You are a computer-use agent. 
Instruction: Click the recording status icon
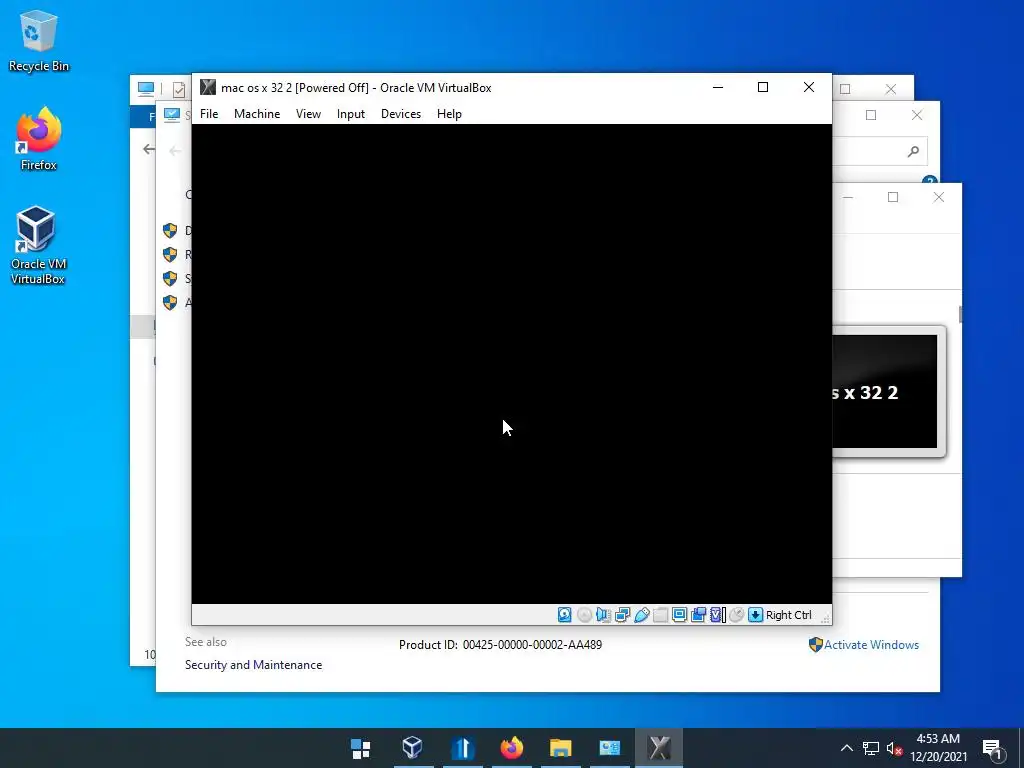coord(698,615)
